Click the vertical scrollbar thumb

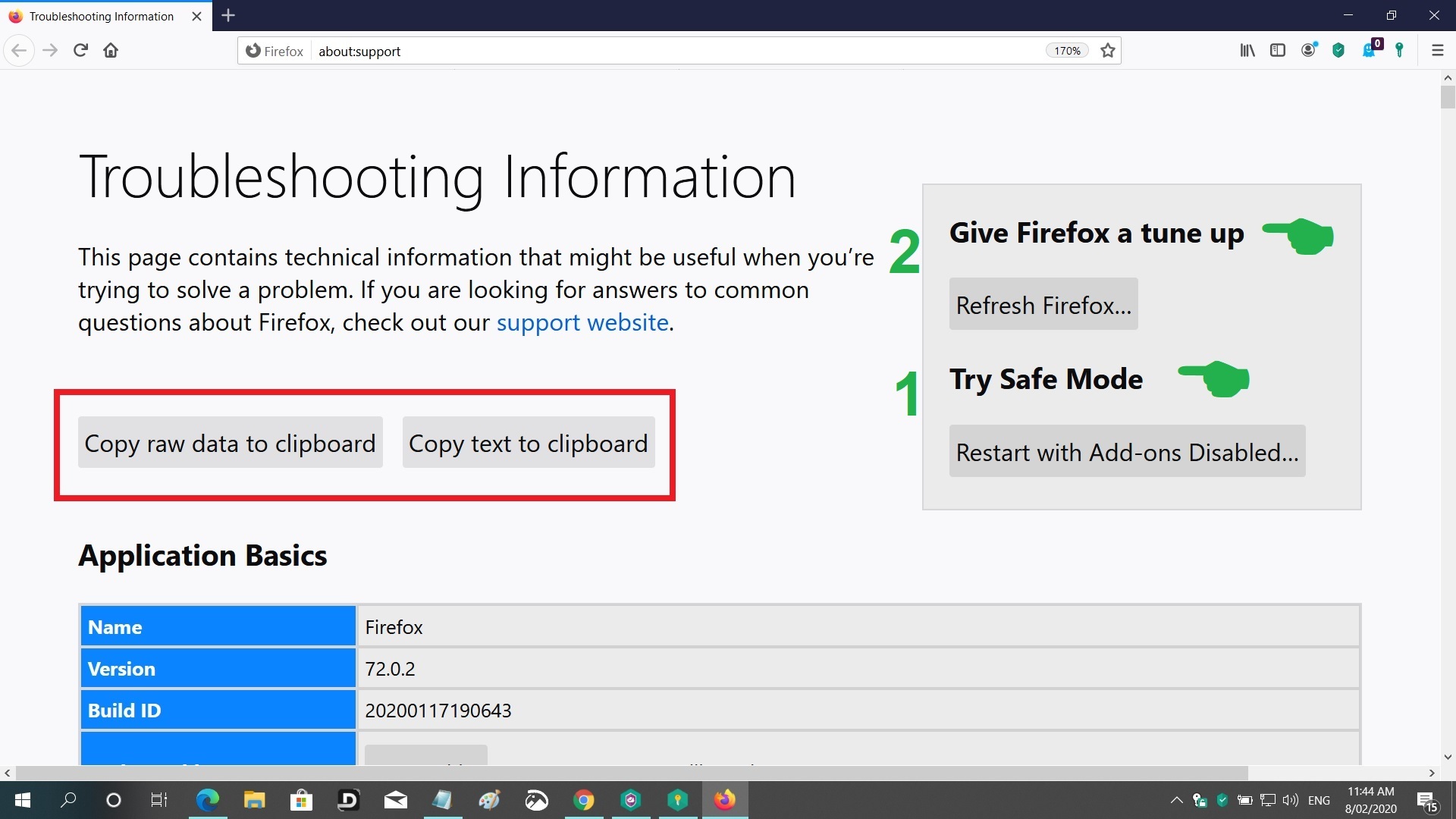[1448, 97]
